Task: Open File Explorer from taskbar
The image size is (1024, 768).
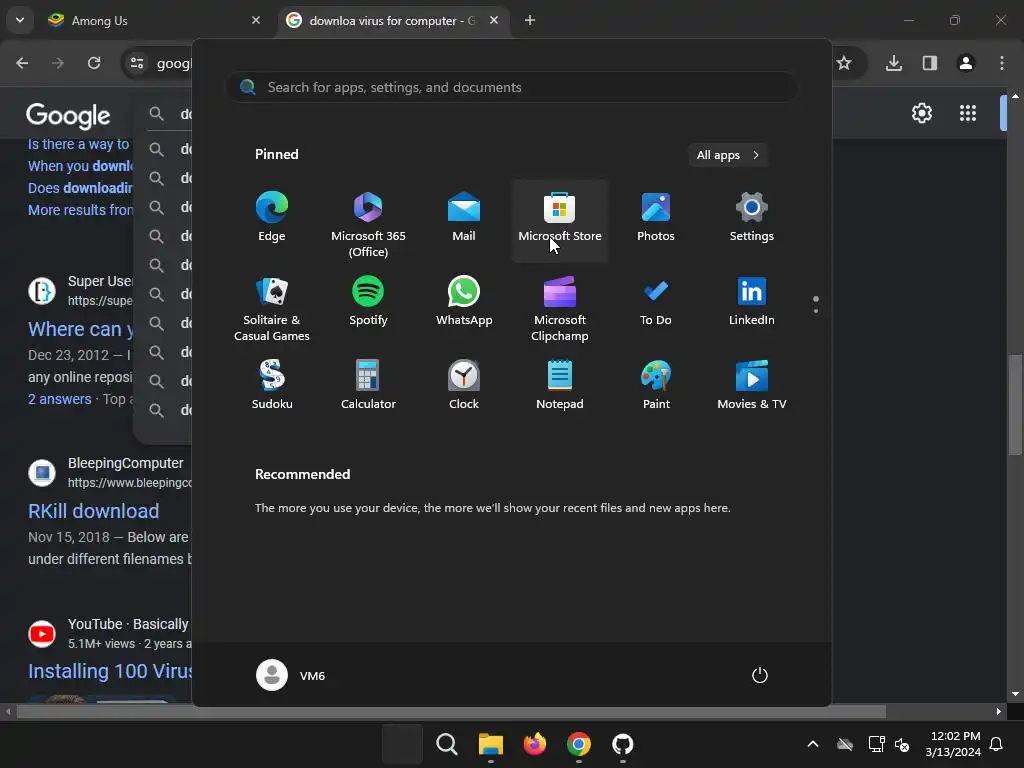Action: click(x=490, y=744)
